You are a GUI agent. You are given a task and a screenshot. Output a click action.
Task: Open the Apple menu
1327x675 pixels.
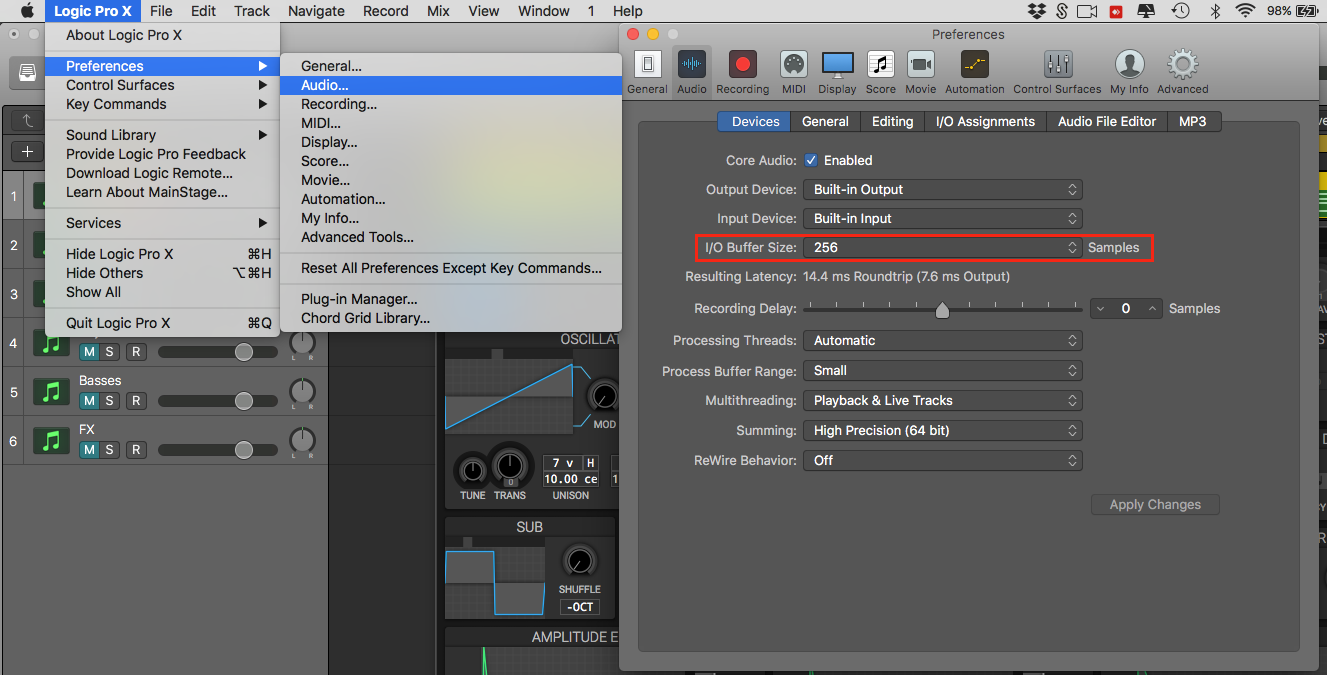coord(27,11)
